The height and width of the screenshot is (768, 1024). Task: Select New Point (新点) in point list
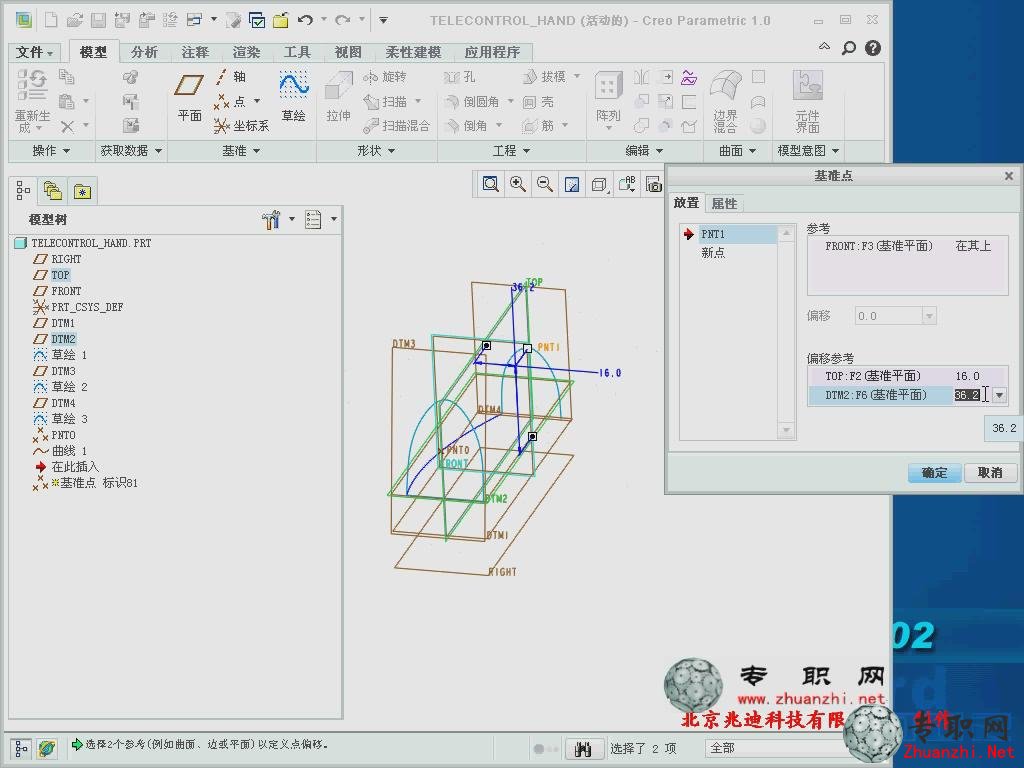[713, 253]
